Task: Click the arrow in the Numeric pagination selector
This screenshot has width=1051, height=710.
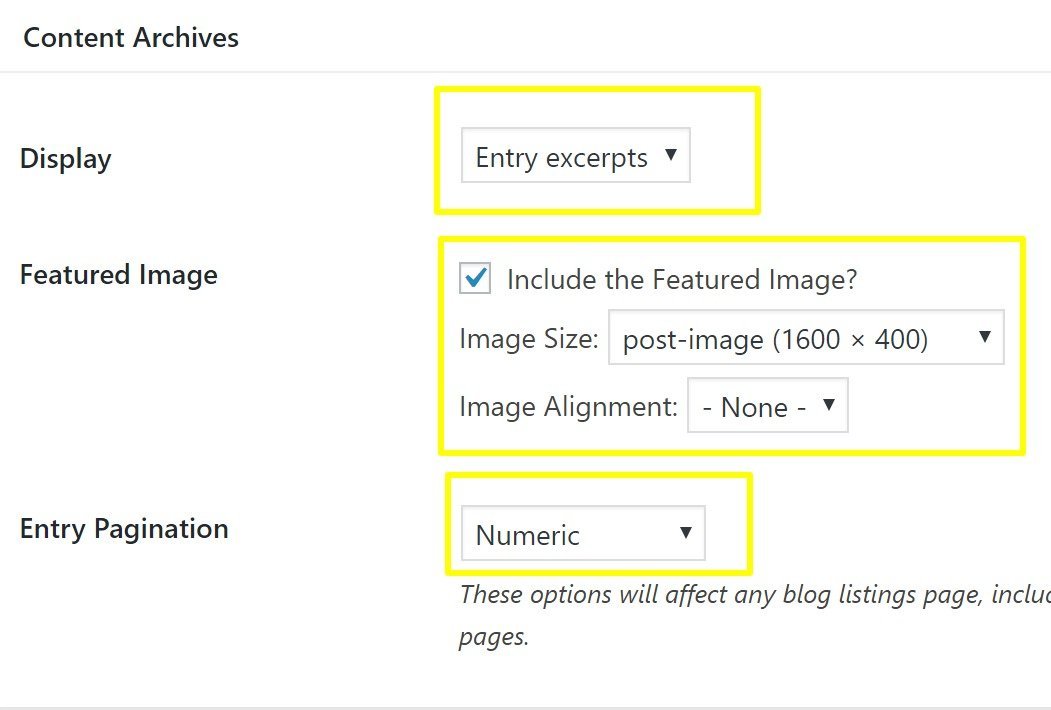Action: (687, 534)
